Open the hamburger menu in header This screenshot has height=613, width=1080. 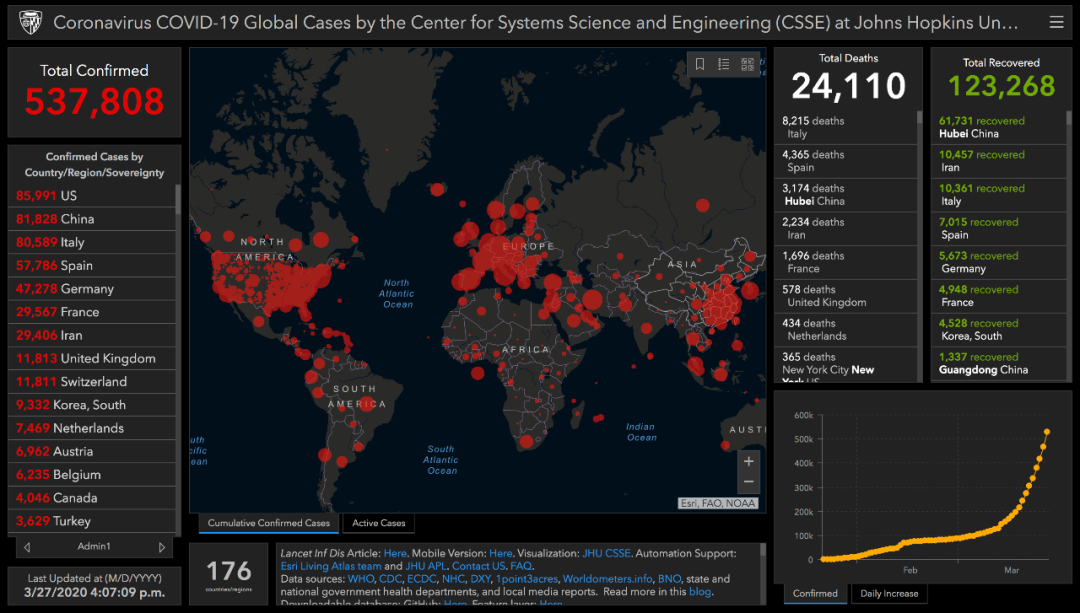click(x=1056, y=22)
